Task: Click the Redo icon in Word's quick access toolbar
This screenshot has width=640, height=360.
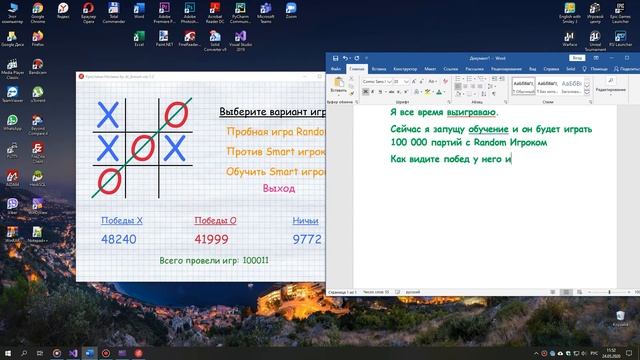Action: [357, 58]
